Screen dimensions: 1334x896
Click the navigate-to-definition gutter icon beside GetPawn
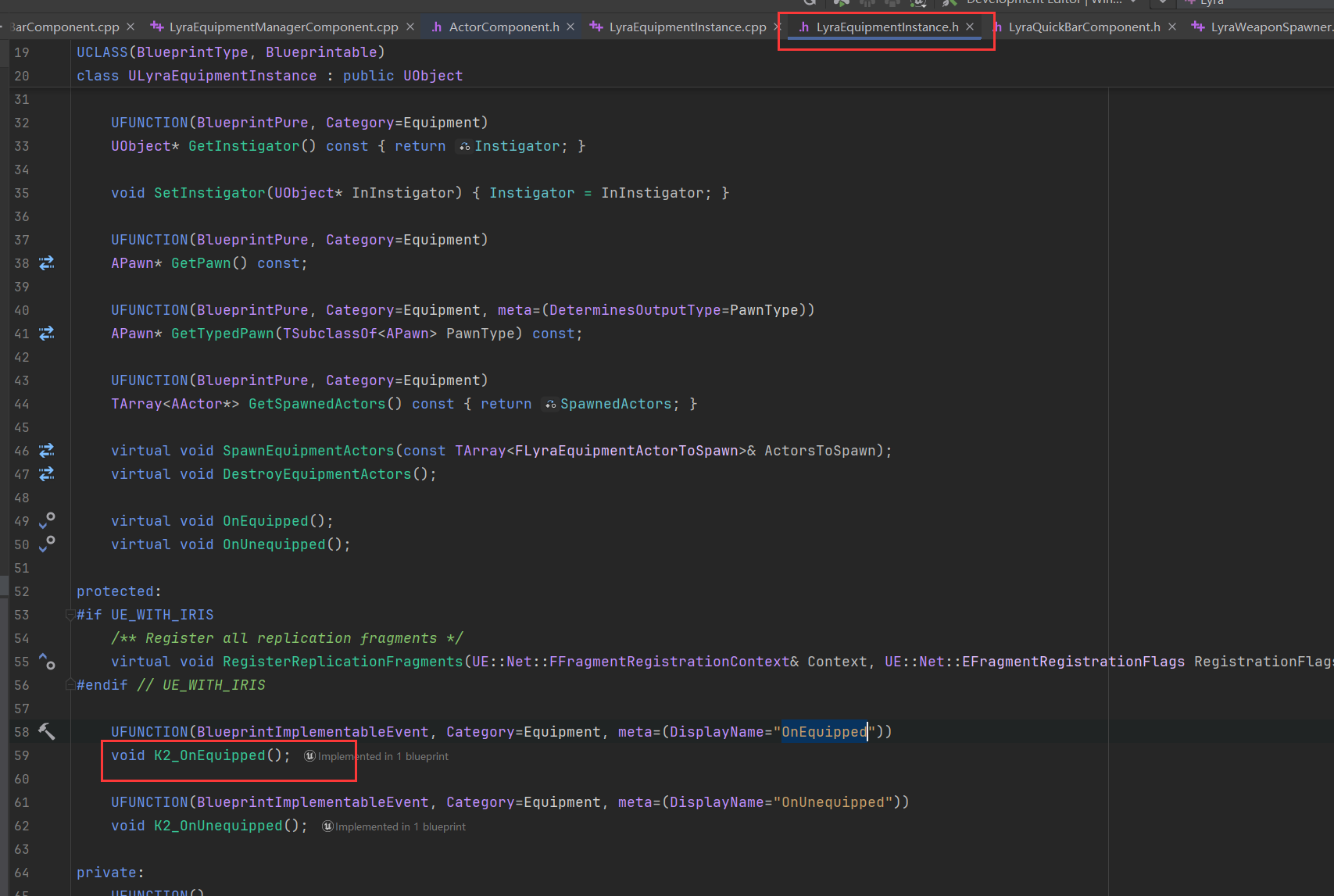[x=47, y=263]
